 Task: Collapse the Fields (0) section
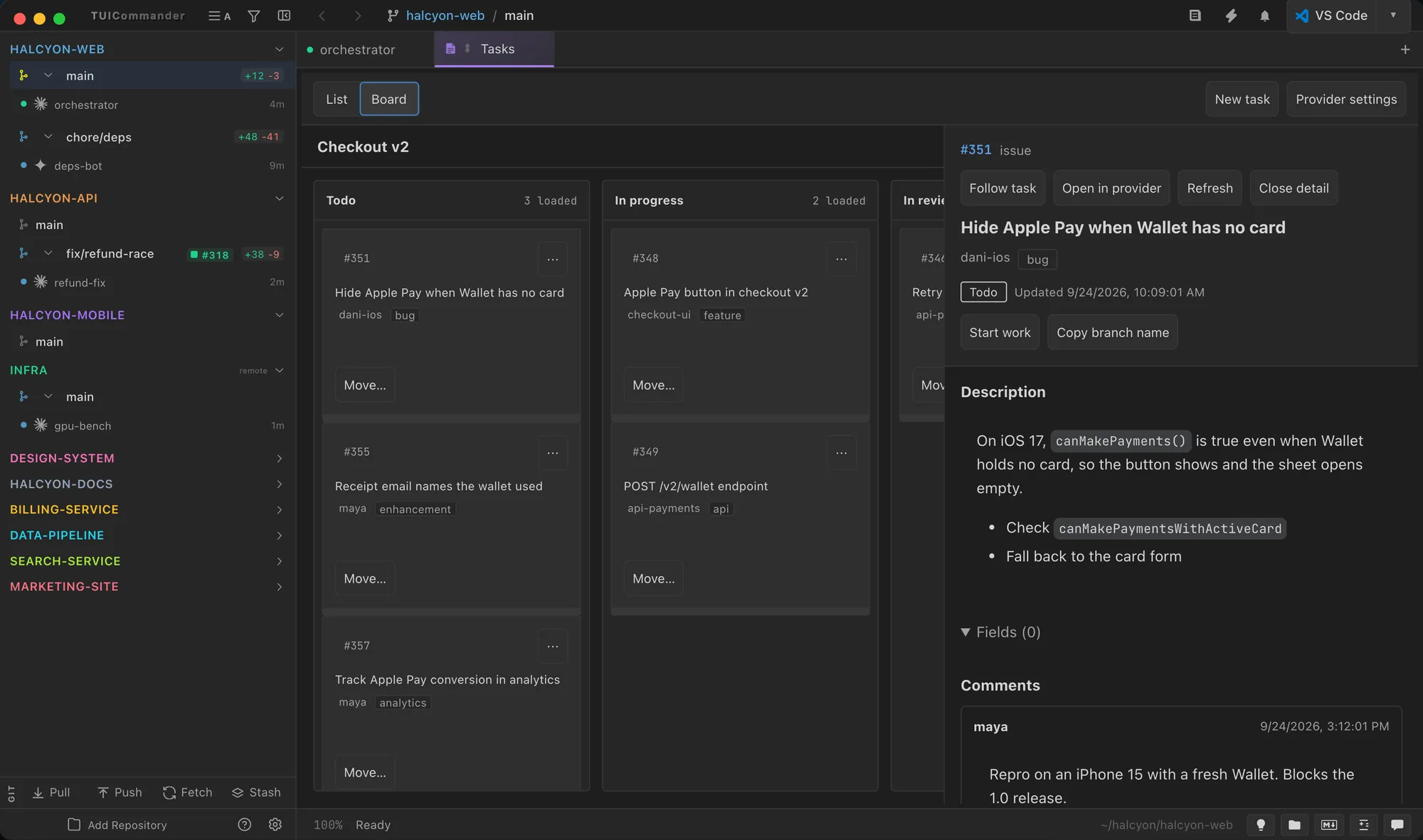click(x=1000, y=632)
